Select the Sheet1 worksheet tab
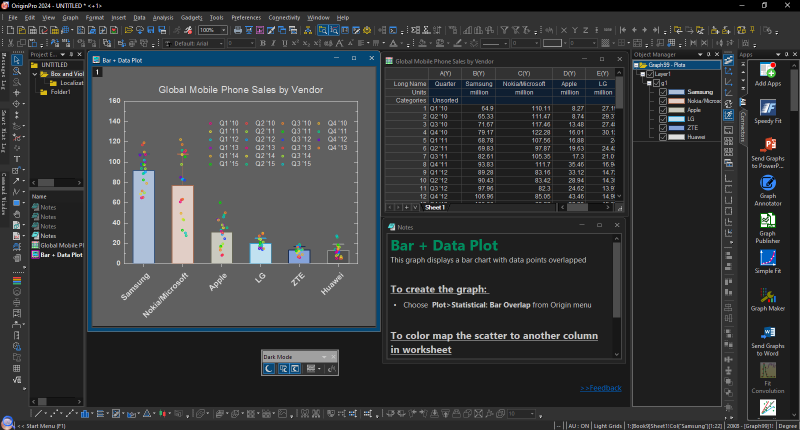This screenshot has height=430, width=800. [435, 208]
